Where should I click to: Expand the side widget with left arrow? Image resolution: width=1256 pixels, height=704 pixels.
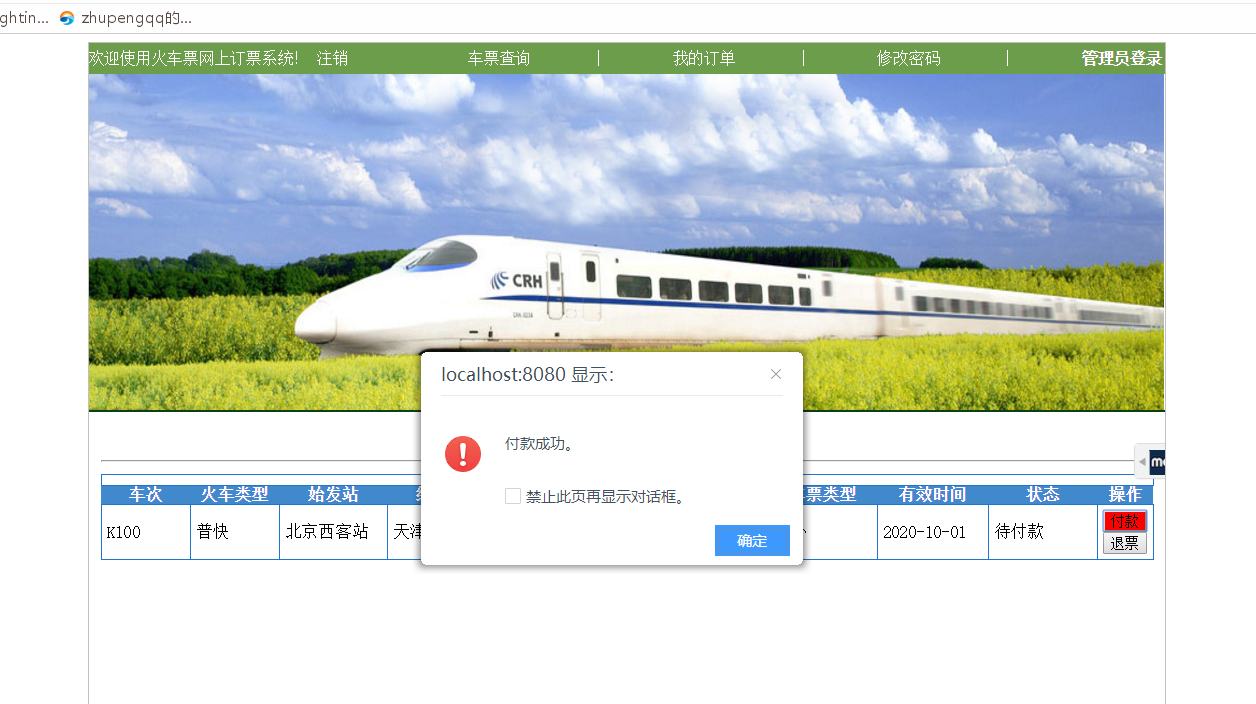pyautogui.click(x=1142, y=461)
